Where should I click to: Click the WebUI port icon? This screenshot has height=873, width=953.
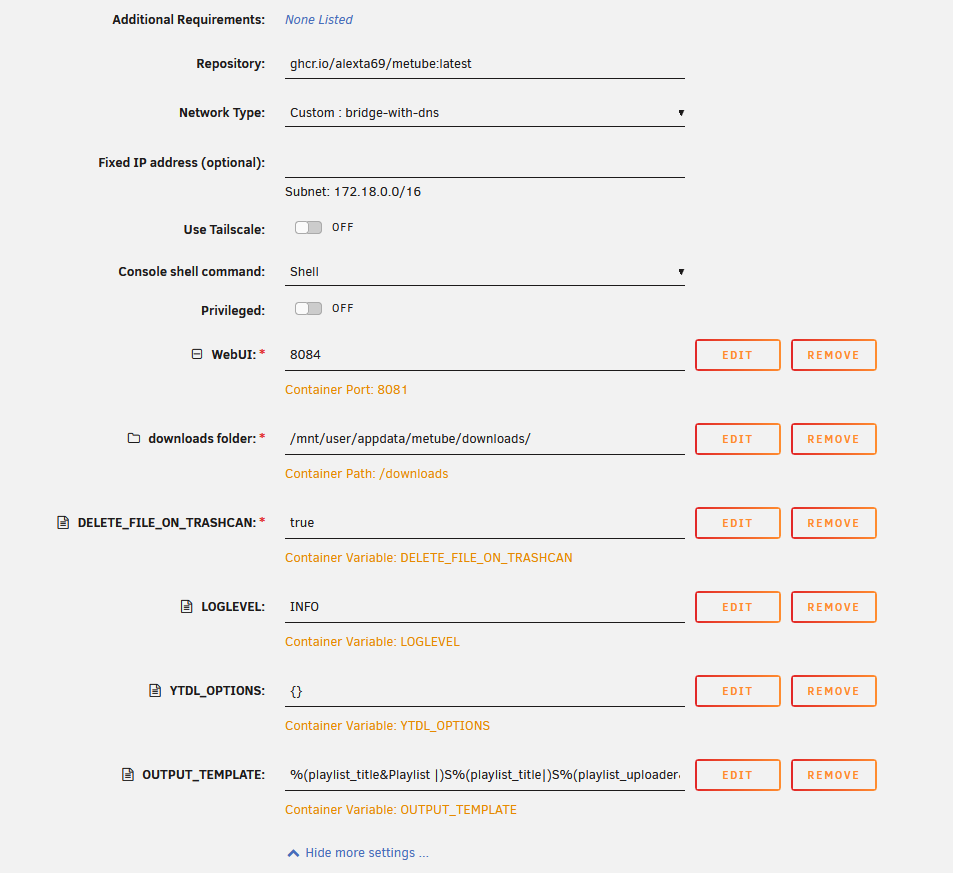pos(197,354)
